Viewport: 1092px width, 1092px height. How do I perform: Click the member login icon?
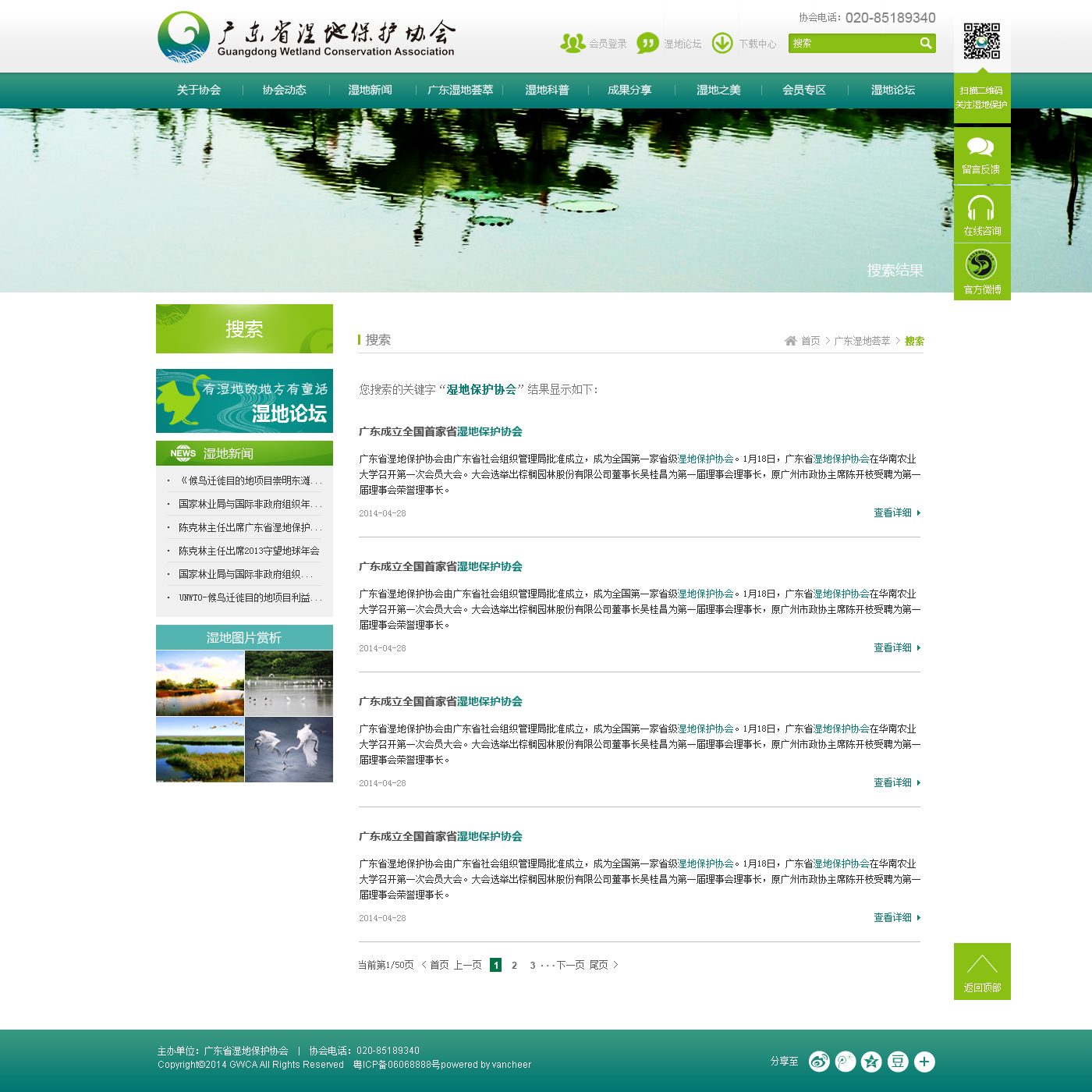coord(573,43)
